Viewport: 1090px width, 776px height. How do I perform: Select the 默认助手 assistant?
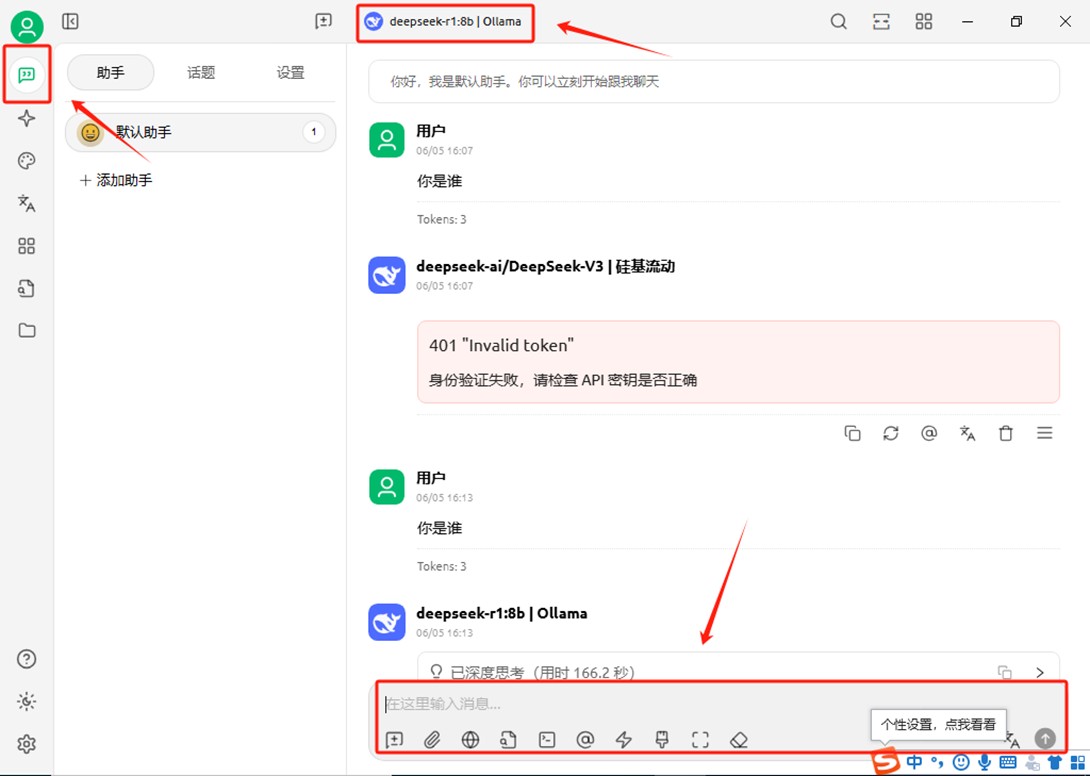pyautogui.click(x=200, y=132)
